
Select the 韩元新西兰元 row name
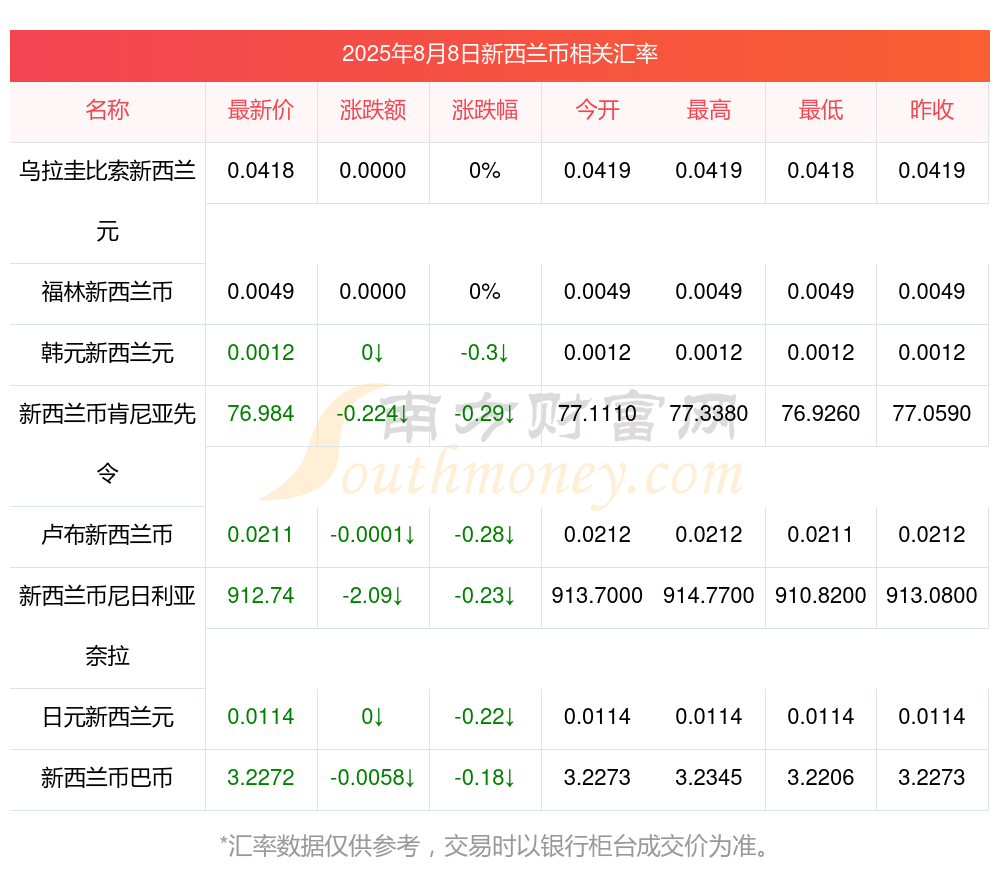coord(107,353)
